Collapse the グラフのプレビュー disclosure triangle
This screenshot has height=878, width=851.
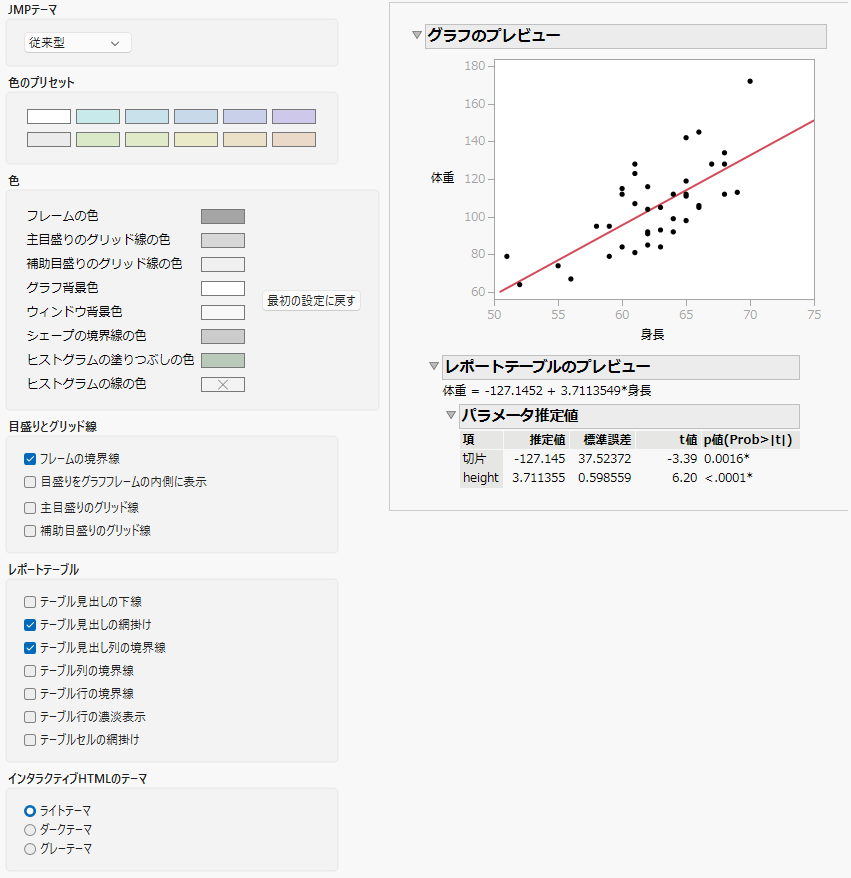click(417, 35)
